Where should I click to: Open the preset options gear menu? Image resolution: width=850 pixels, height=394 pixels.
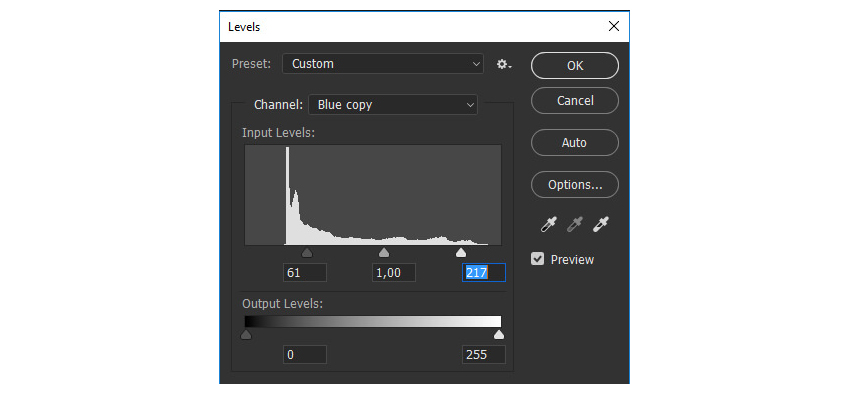click(504, 64)
